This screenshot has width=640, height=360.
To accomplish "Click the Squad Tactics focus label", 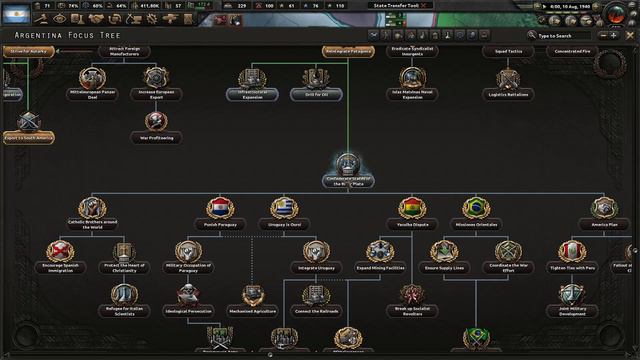I will (508, 51).
